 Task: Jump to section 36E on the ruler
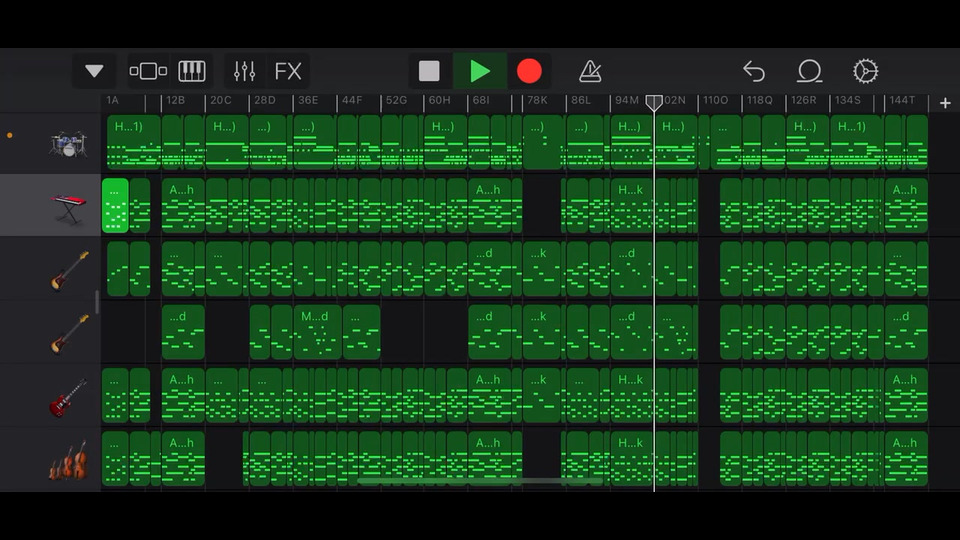(x=308, y=100)
